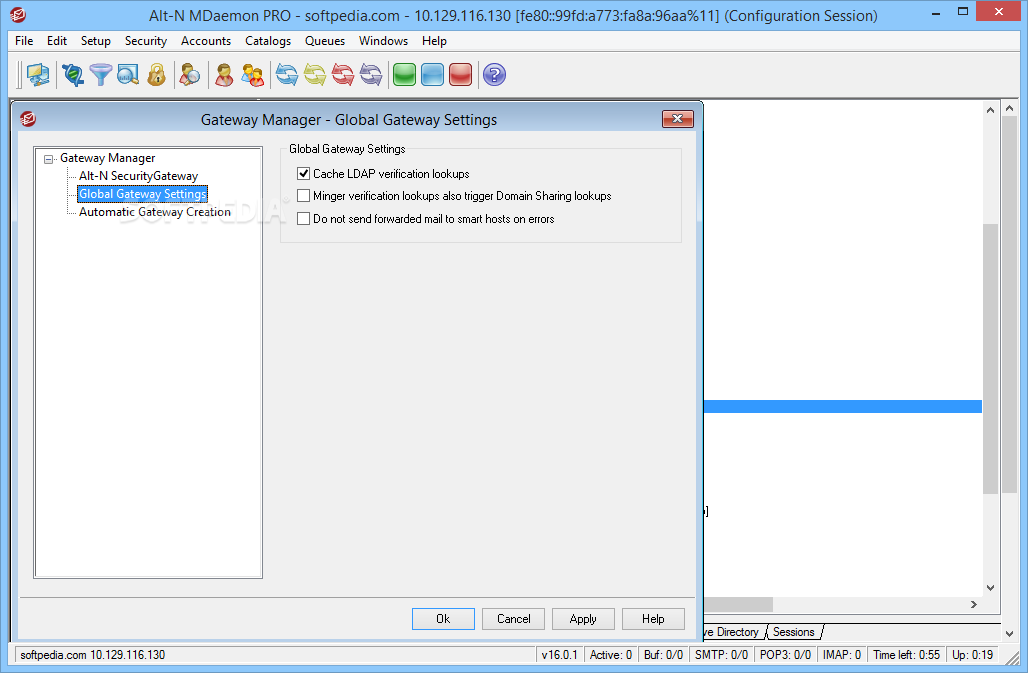The image size is (1028, 673).
Task: Click the Ok button
Action: tap(443, 619)
